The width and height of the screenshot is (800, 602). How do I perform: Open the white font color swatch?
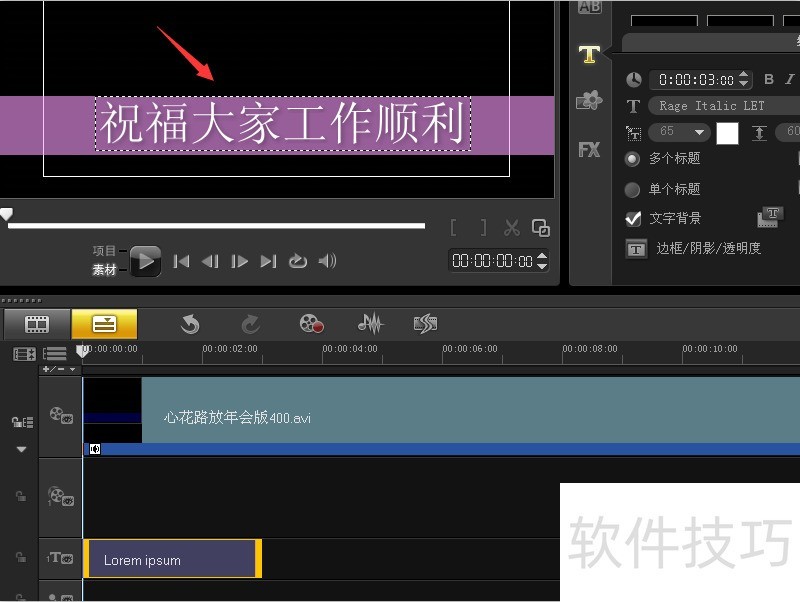[x=727, y=133]
